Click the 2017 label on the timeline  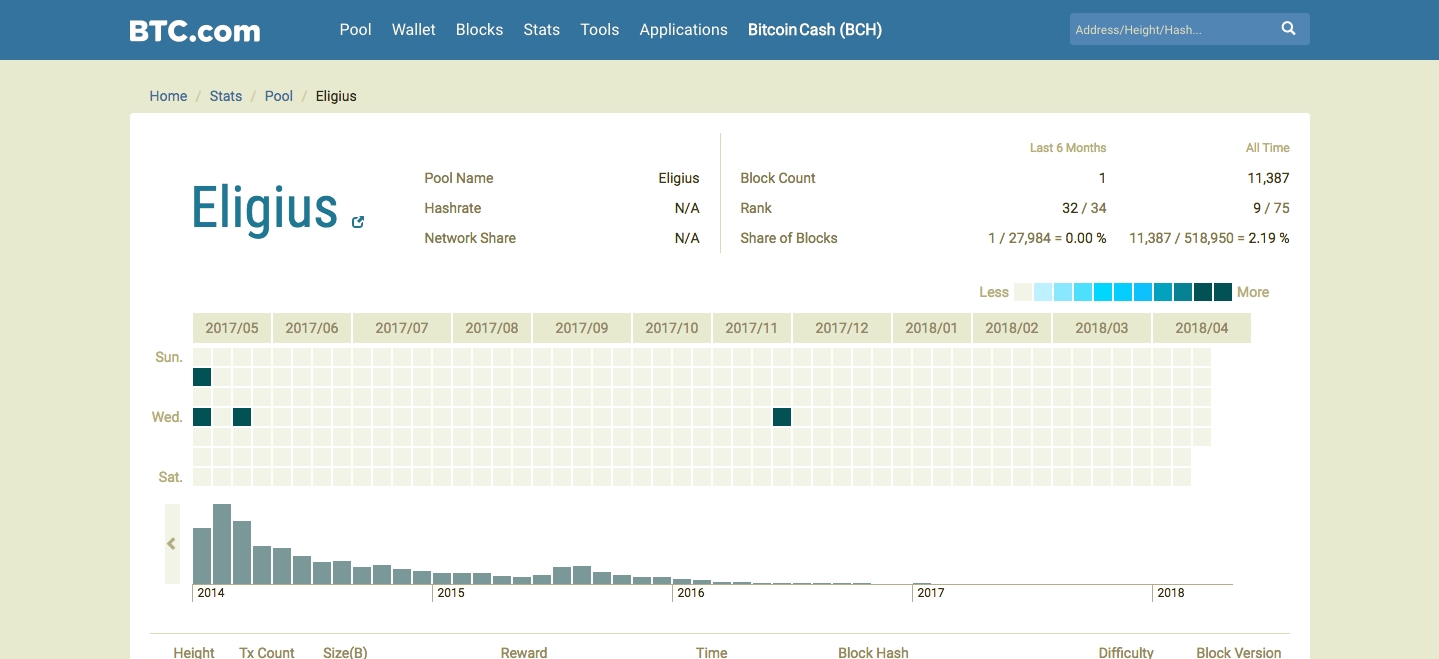click(931, 593)
